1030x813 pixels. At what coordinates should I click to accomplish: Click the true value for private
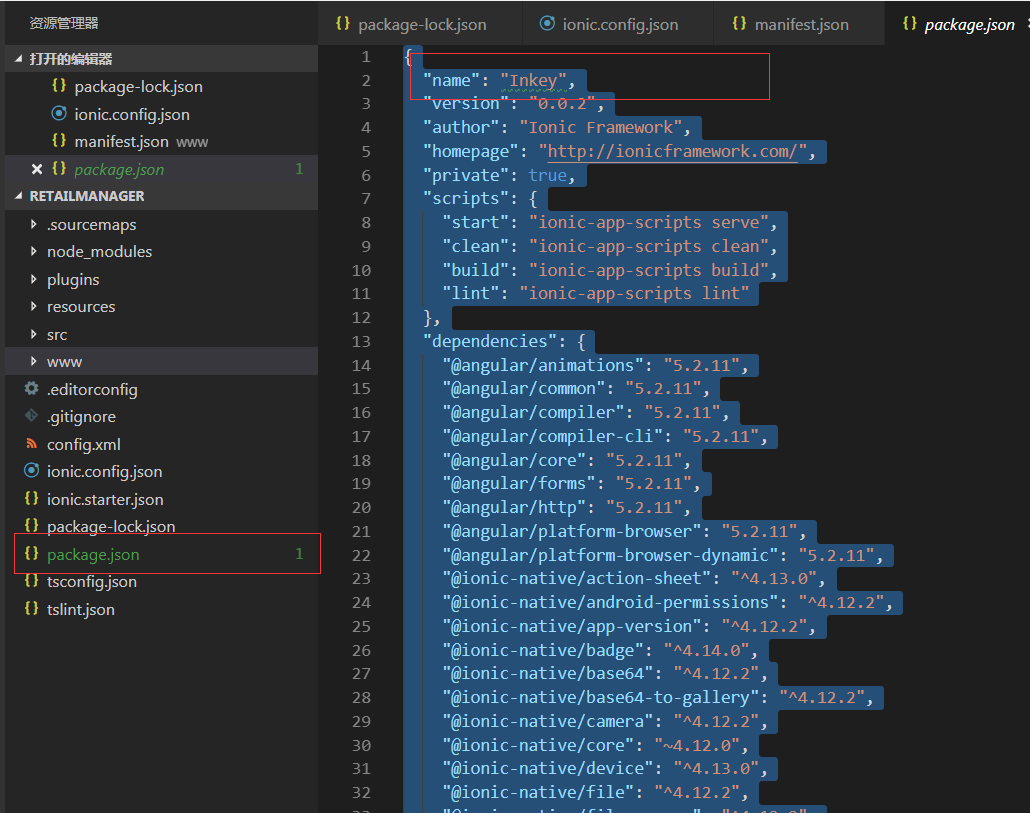point(547,175)
